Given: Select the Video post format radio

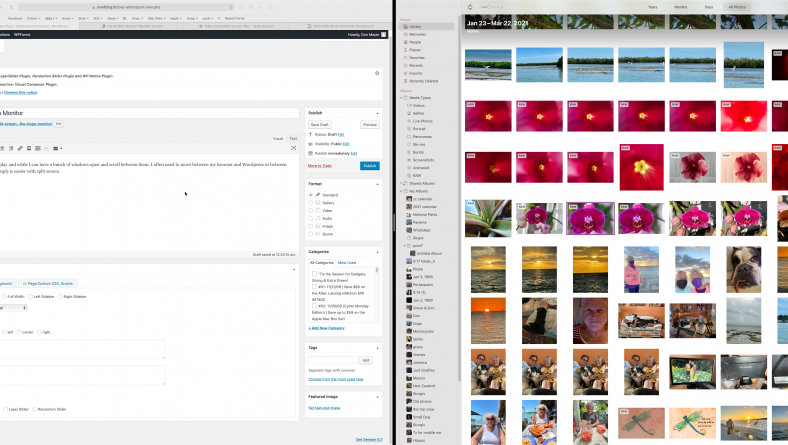Looking at the screenshot, I should 311,210.
